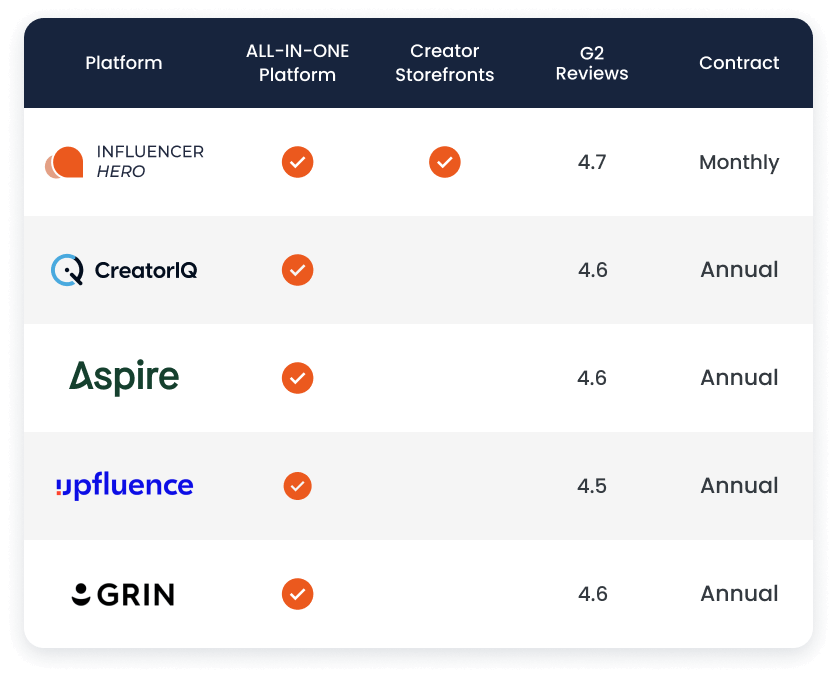The image size is (837, 678).
Task: Click the G2 Reviews column header
Action: [x=592, y=63]
